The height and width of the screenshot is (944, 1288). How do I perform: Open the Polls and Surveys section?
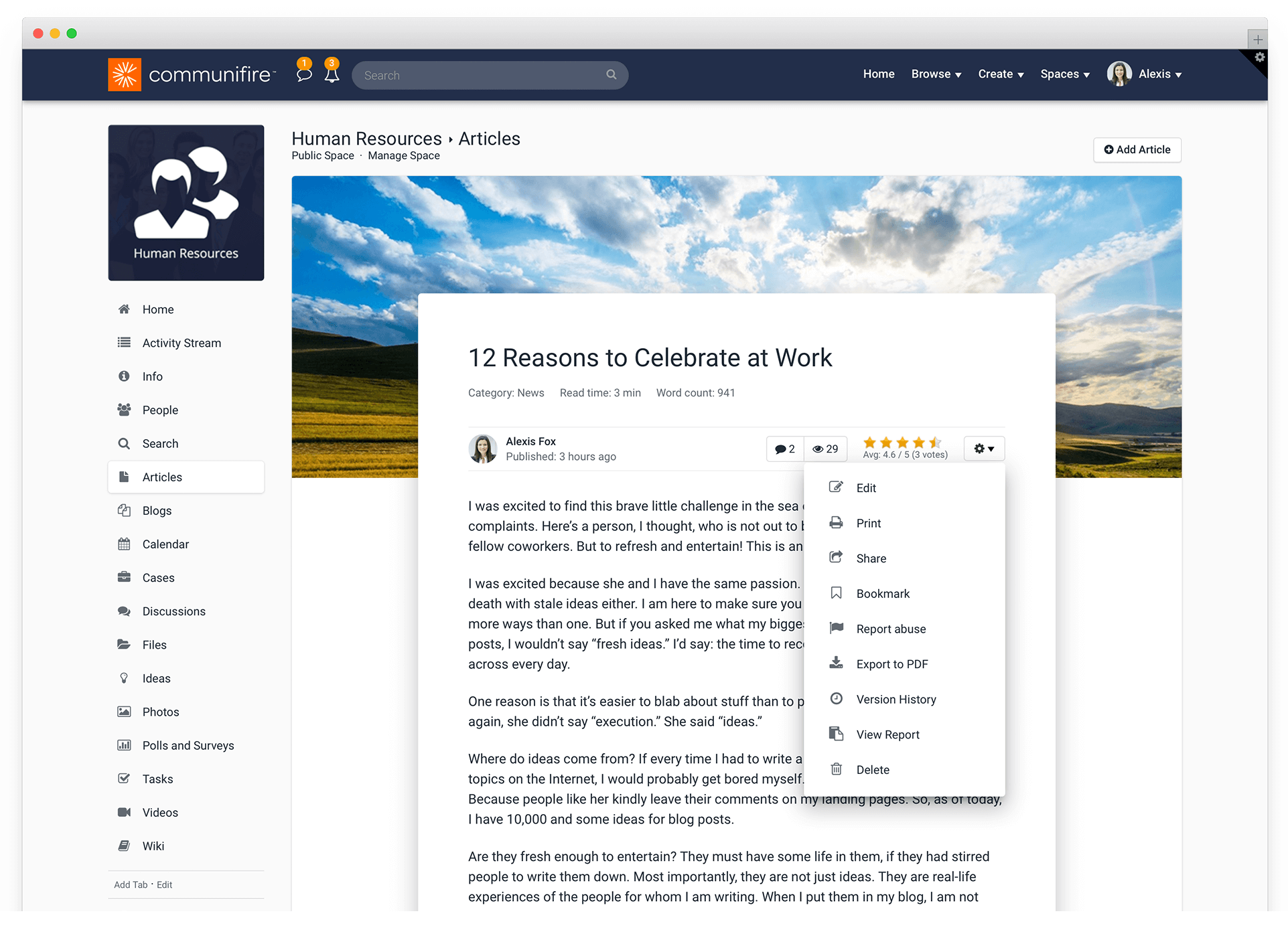pyautogui.click(x=188, y=745)
